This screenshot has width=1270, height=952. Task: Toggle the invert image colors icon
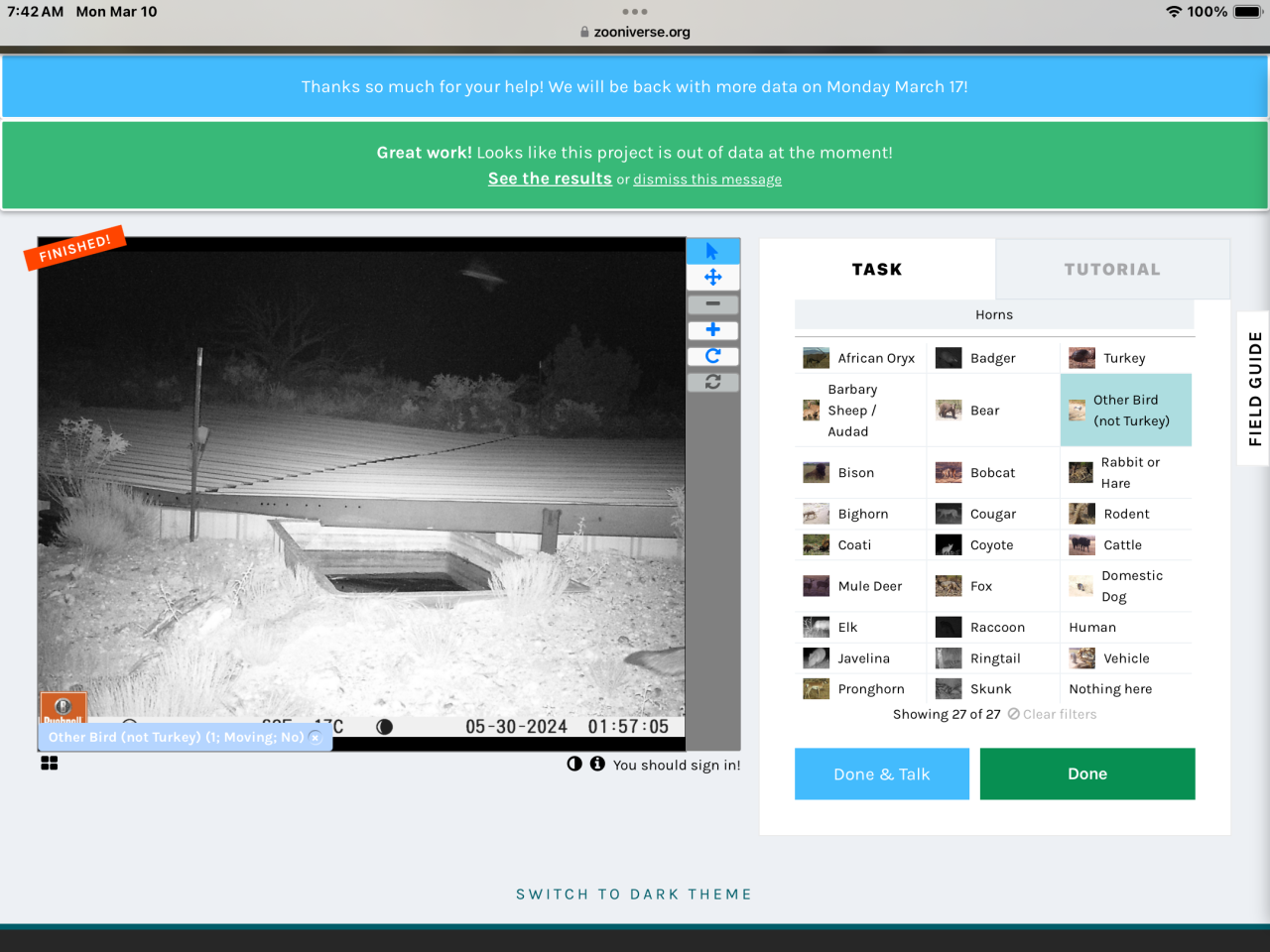(574, 764)
